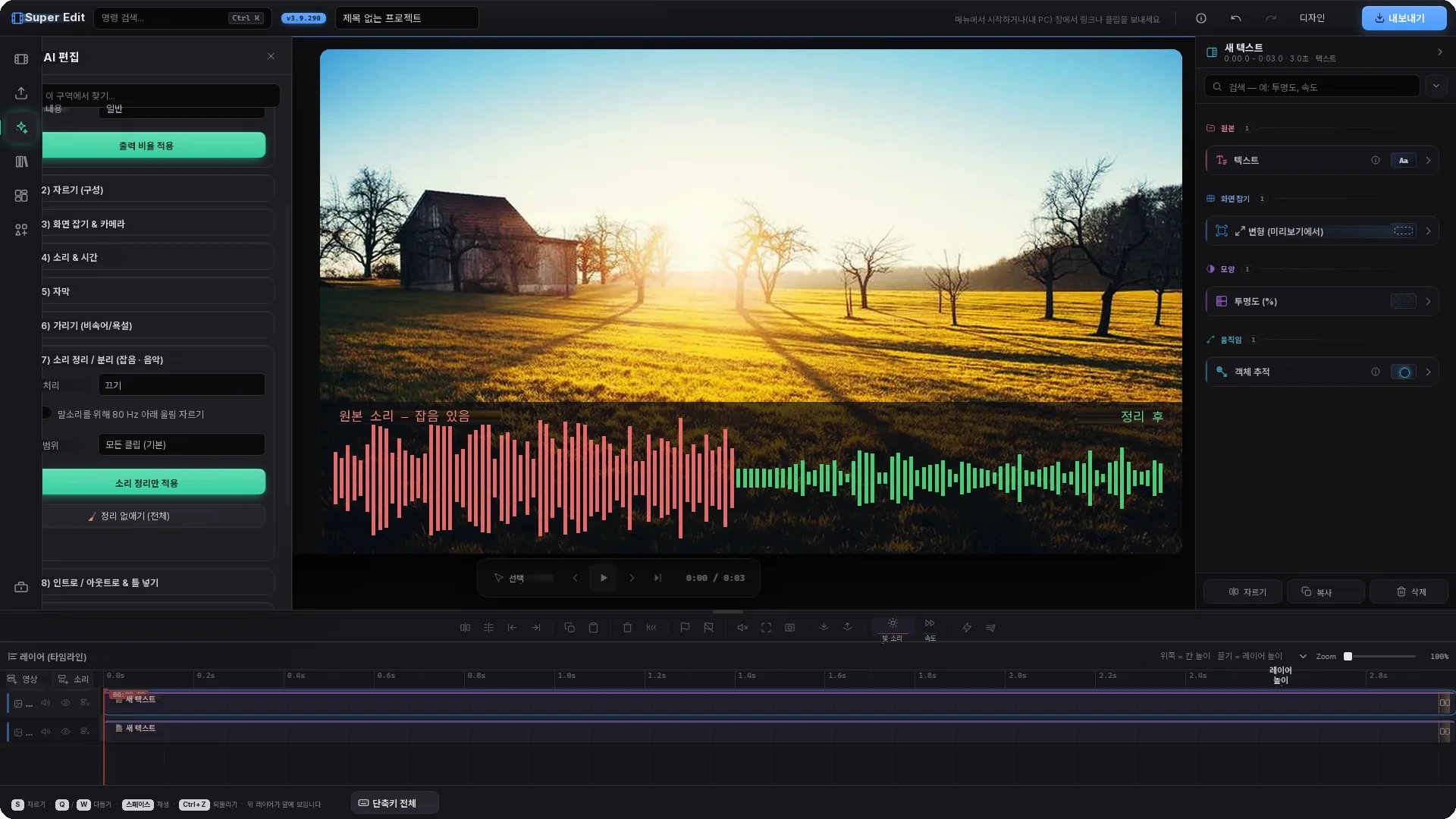The height and width of the screenshot is (819, 1456).
Task: Expand the 5) 자막 section
Action: pyautogui.click(x=157, y=291)
